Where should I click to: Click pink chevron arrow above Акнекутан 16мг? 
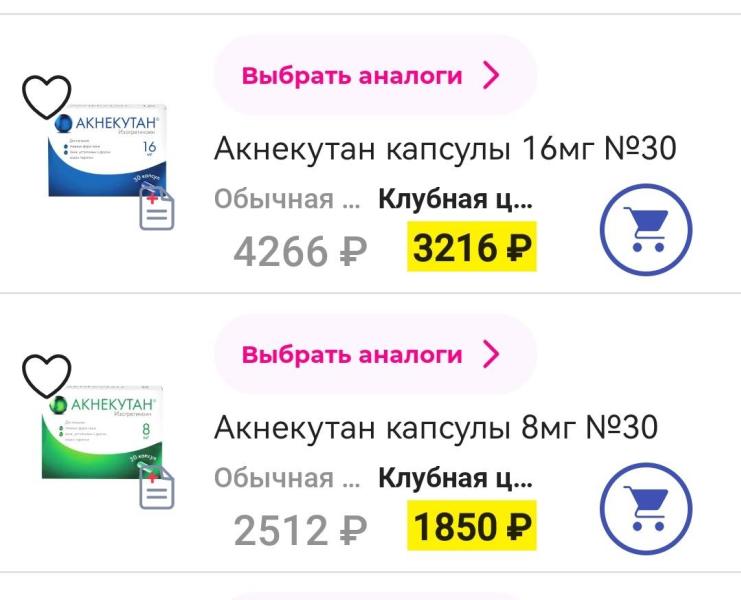click(x=491, y=76)
